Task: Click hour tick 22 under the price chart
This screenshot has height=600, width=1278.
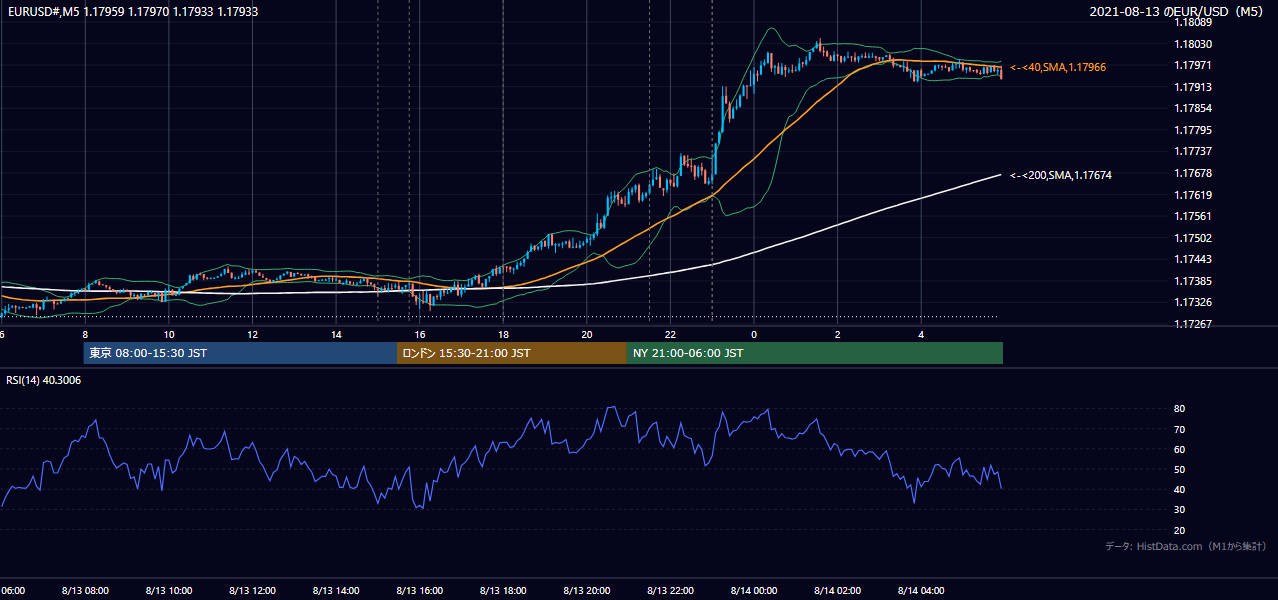Action: pos(670,334)
